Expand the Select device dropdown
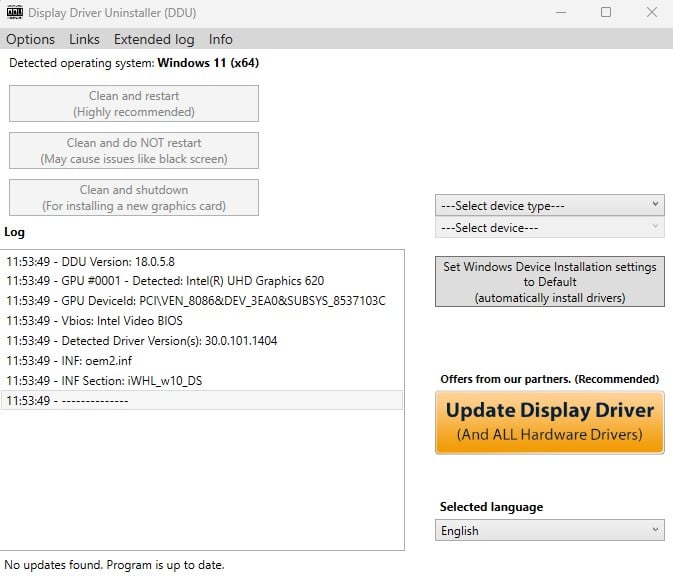The height and width of the screenshot is (585, 673). point(549,228)
